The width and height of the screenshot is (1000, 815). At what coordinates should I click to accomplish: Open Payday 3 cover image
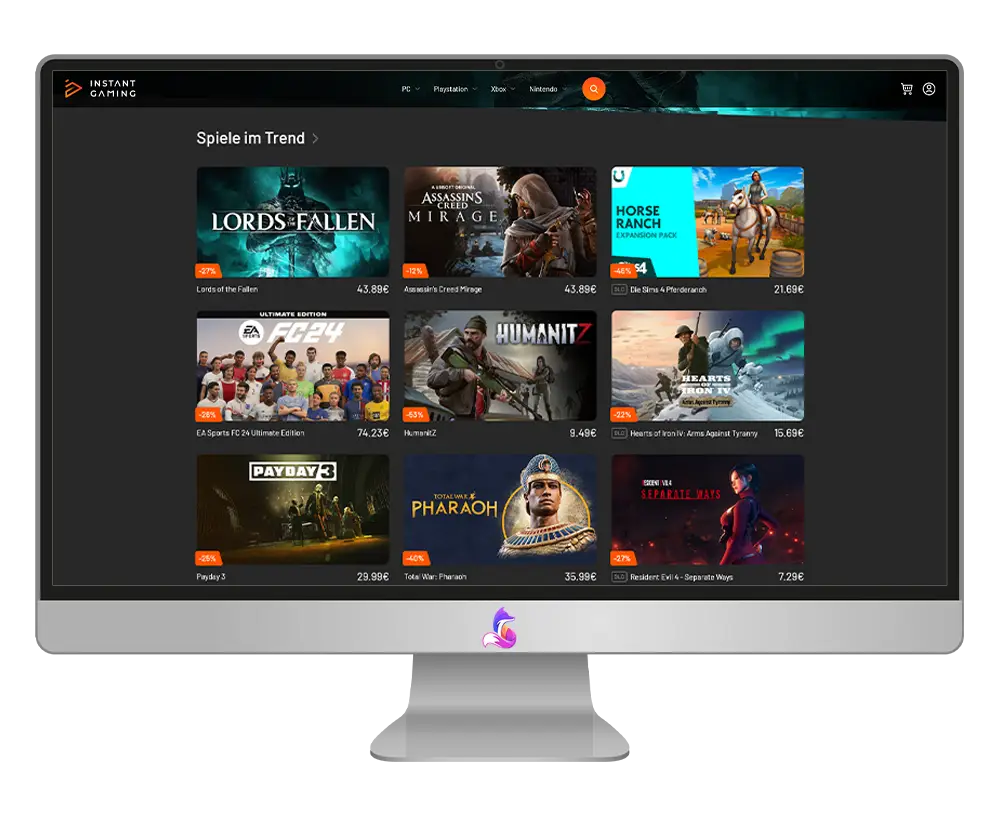(x=293, y=510)
